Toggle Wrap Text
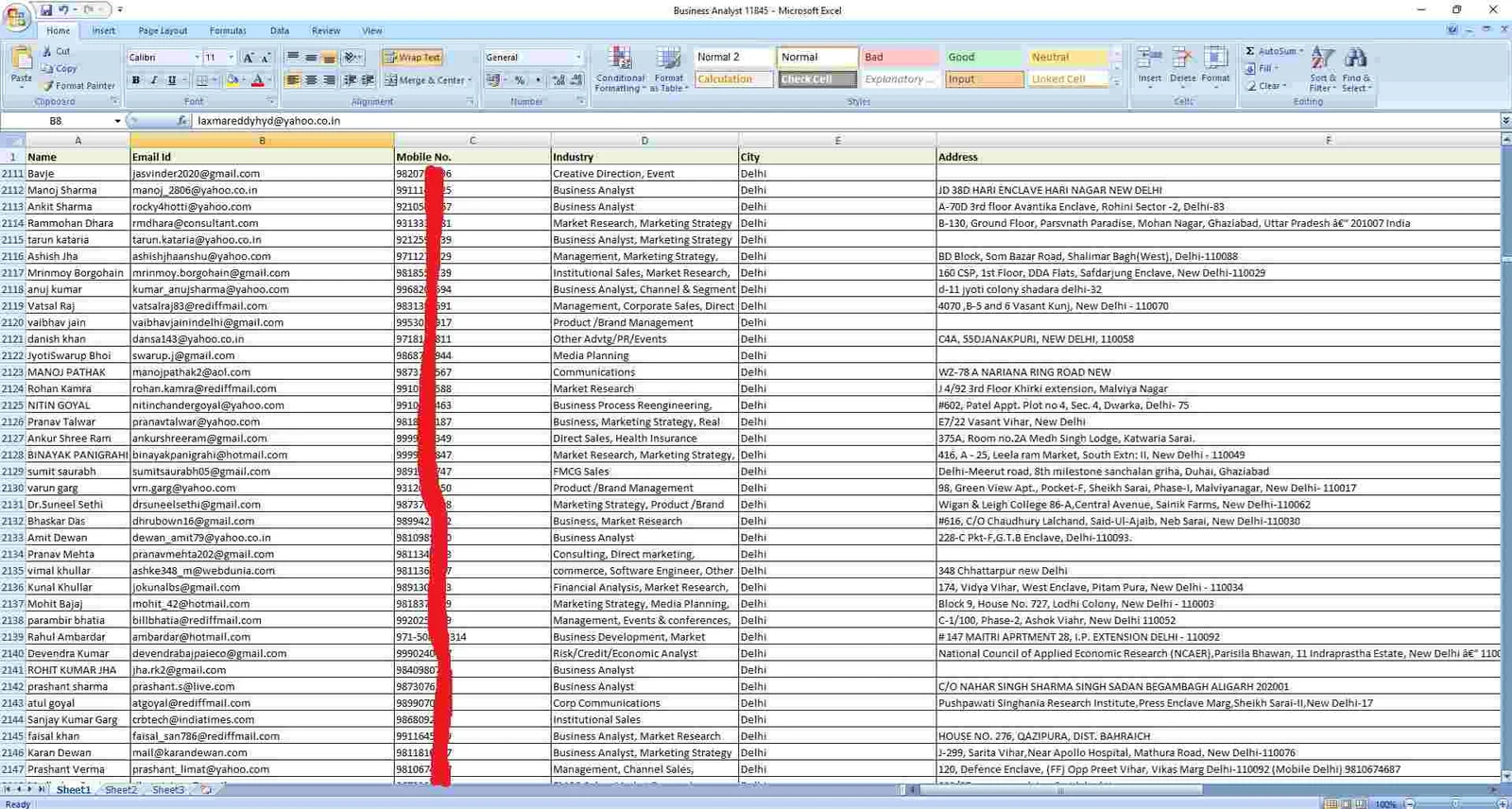 tap(413, 58)
